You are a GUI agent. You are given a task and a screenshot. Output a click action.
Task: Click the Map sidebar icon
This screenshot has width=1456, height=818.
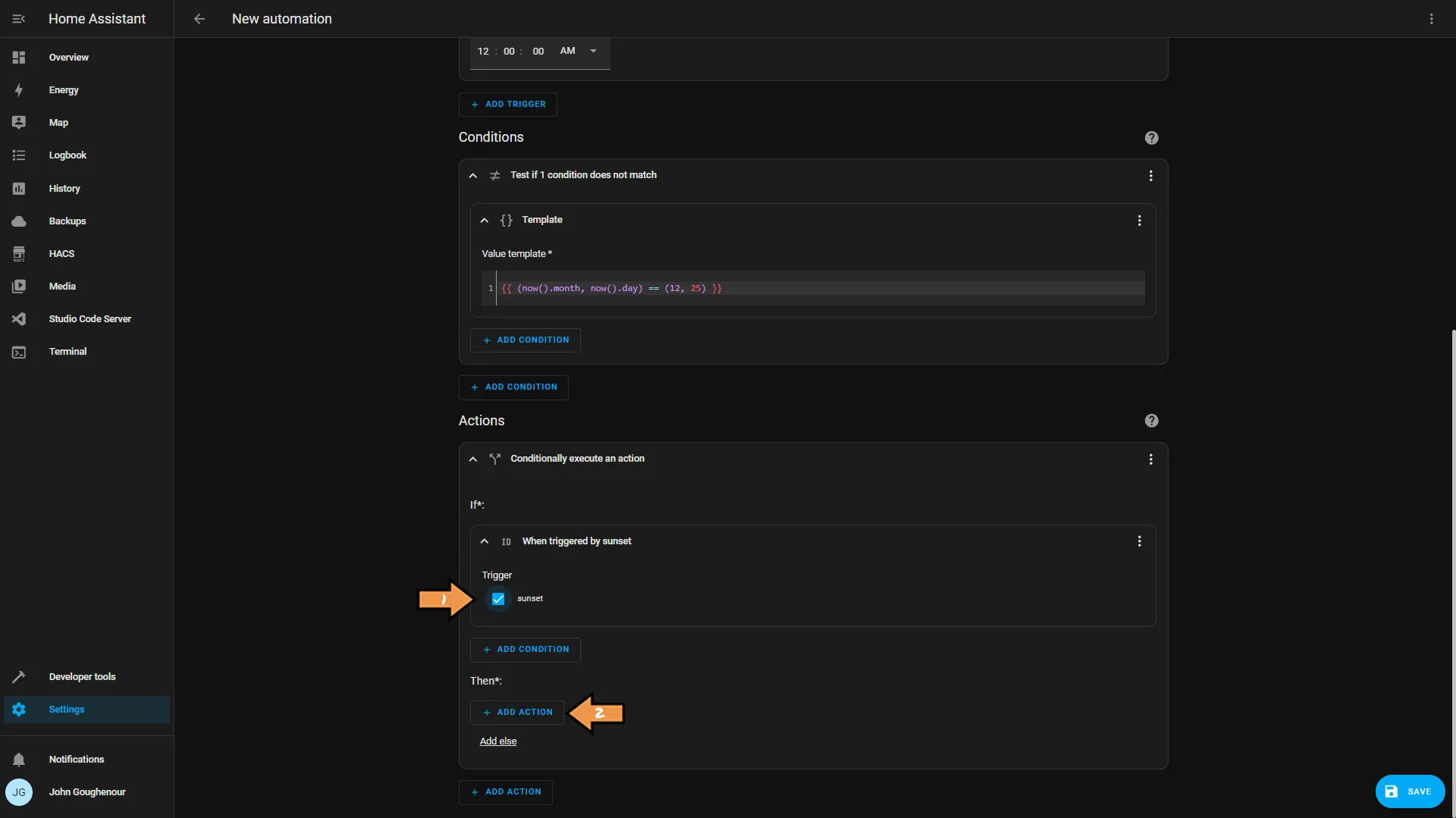click(19, 123)
